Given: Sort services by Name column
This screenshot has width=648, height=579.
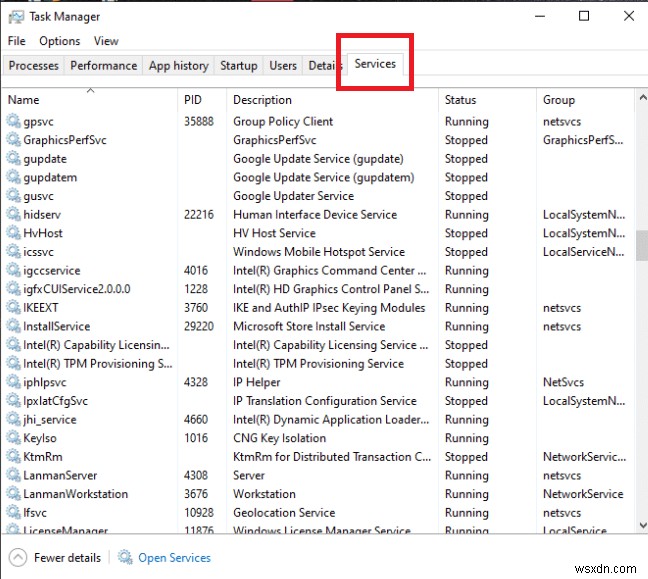Looking at the screenshot, I should (x=91, y=100).
